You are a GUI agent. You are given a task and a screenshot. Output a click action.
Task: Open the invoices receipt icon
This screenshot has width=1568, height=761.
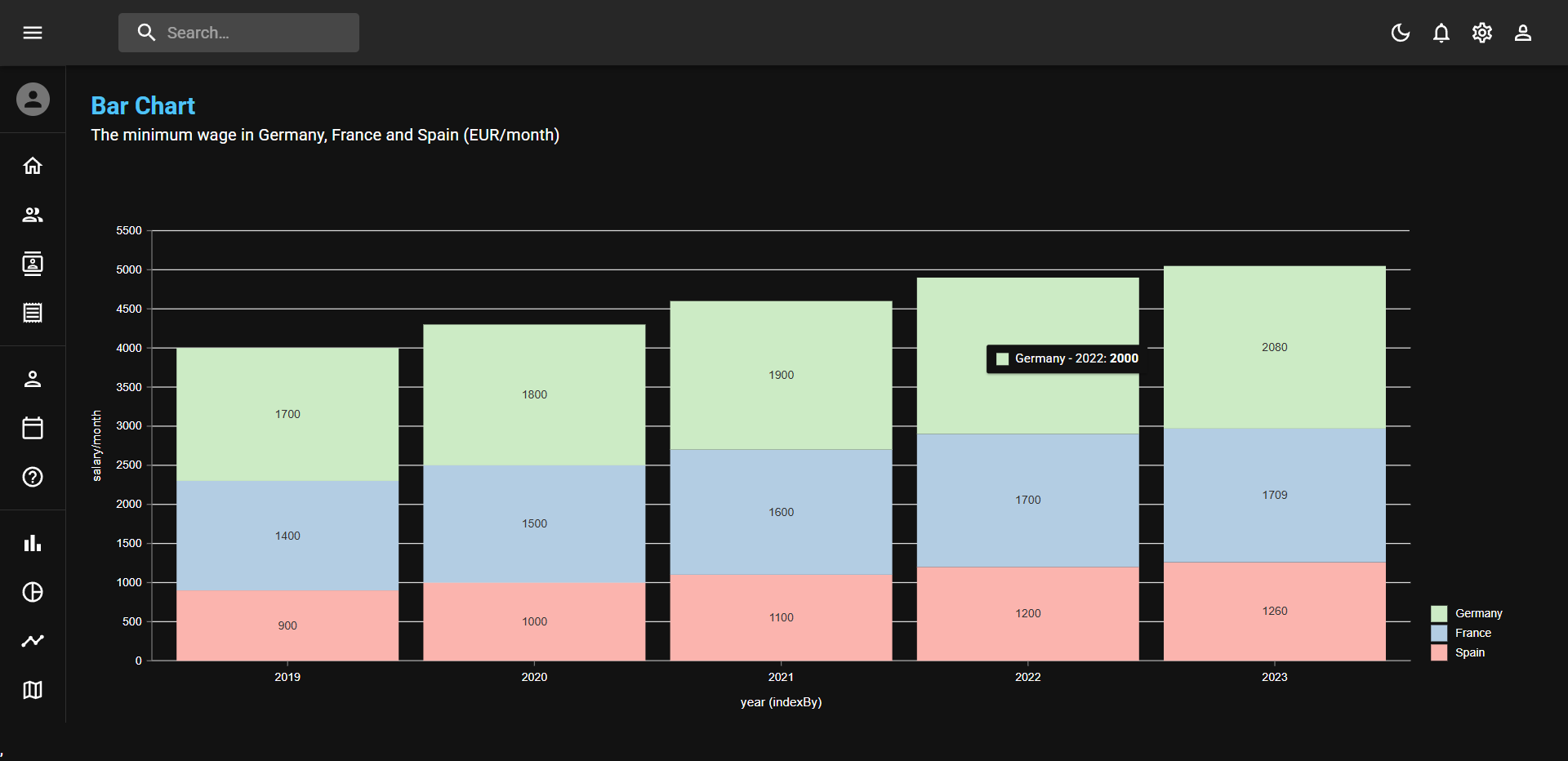(33, 313)
